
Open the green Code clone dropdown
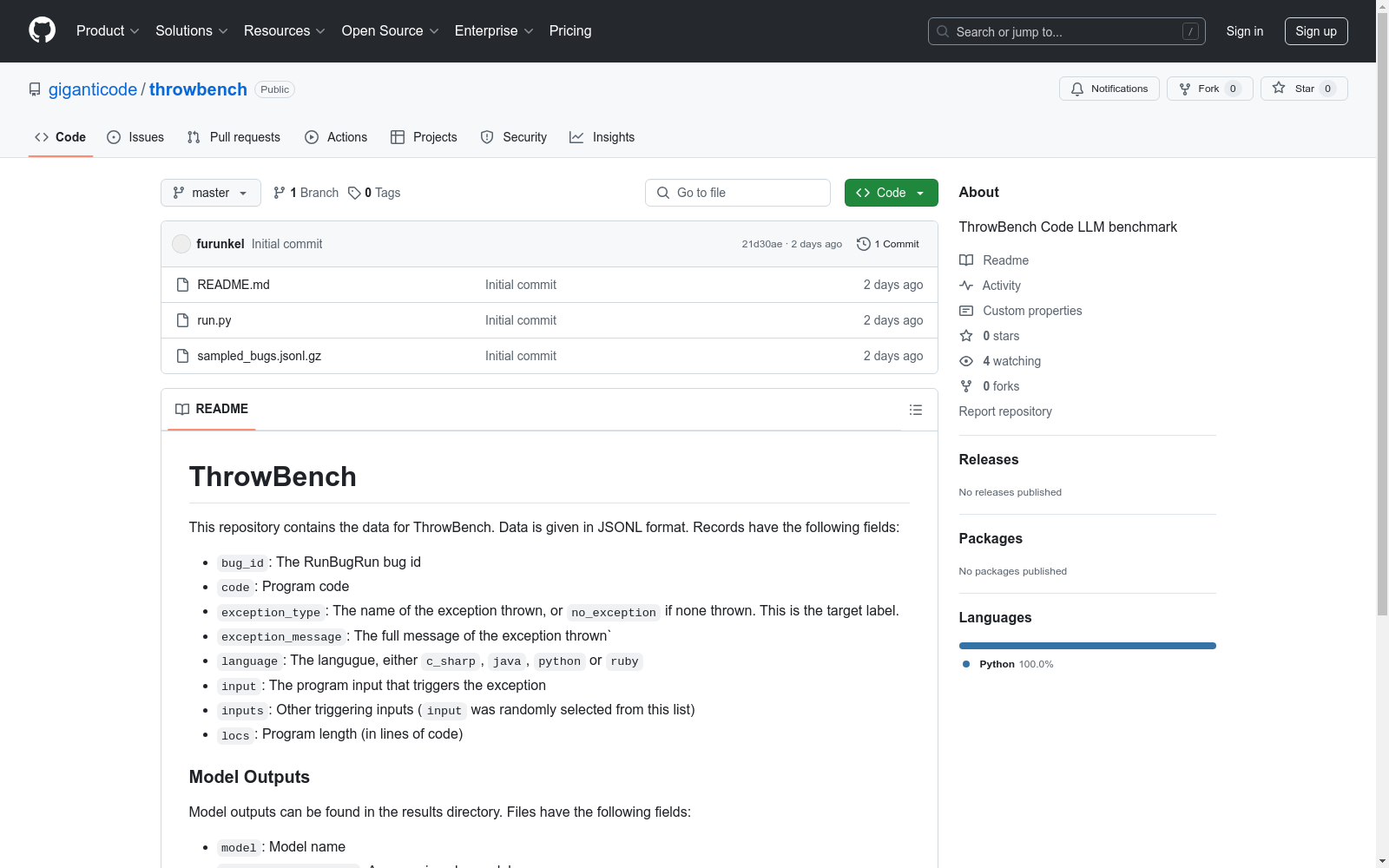892,193
